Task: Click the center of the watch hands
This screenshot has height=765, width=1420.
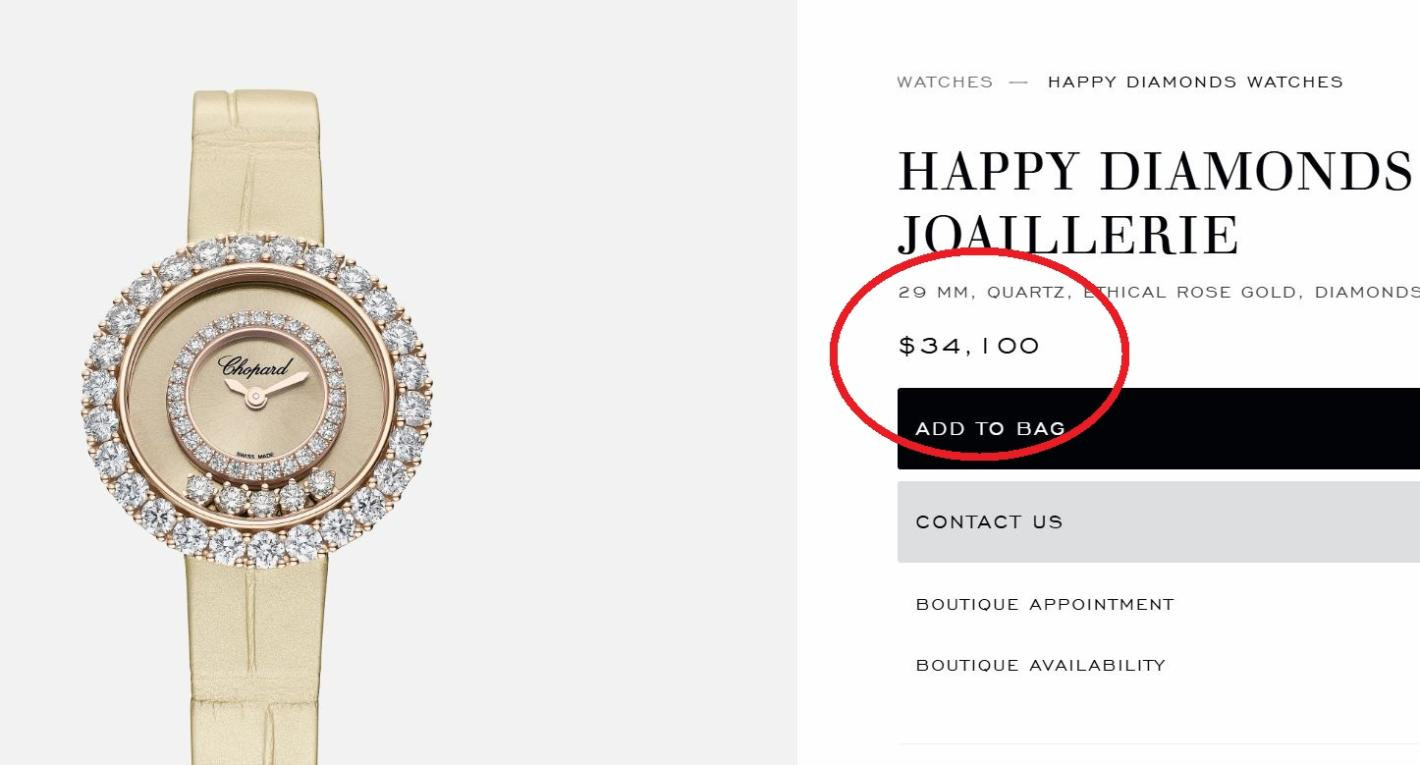Action: click(256, 398)
